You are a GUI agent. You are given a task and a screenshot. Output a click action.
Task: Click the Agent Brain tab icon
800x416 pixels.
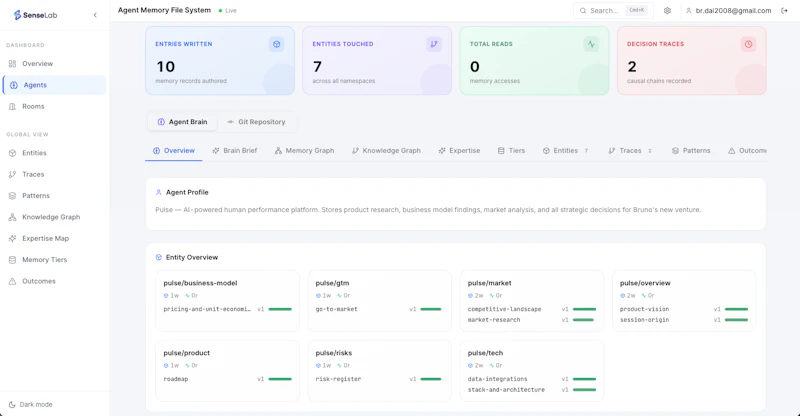161,122
